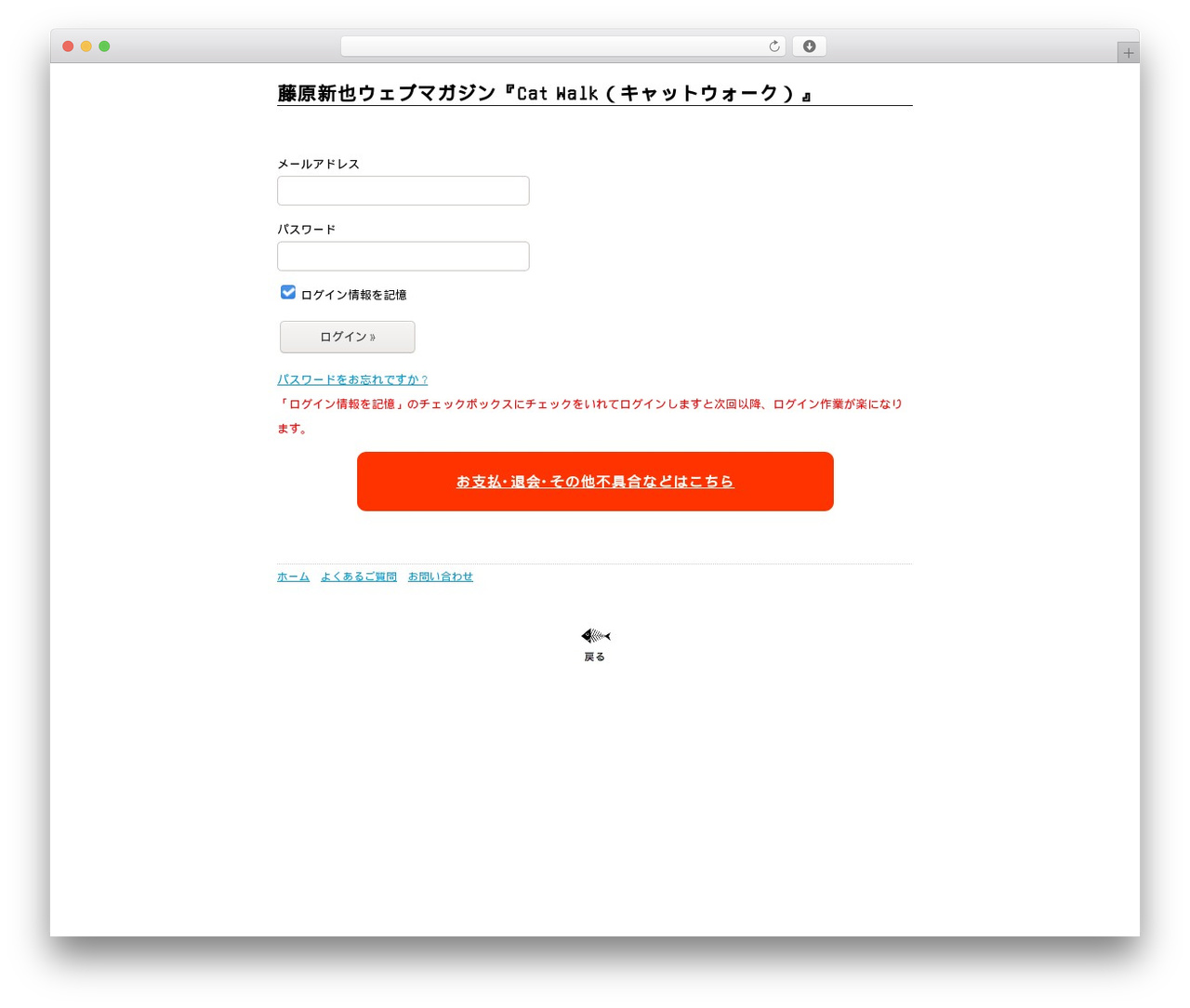Maximize window using green button
Image resolution: width=1190 pixels, height=1008 pixels.
[104, 46]
